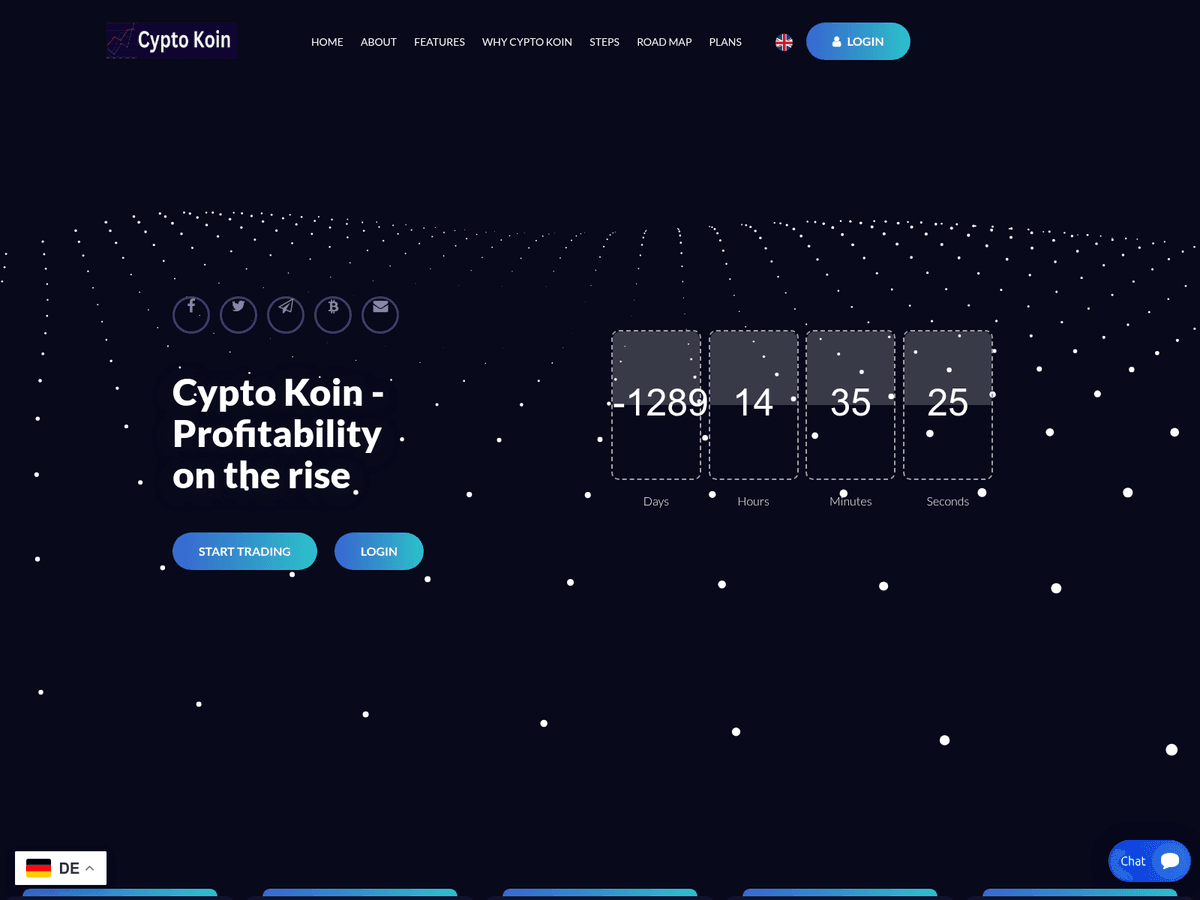Click the Days countdown box
The height and width of the screenshot is (900, 1200).
[656, 404]
